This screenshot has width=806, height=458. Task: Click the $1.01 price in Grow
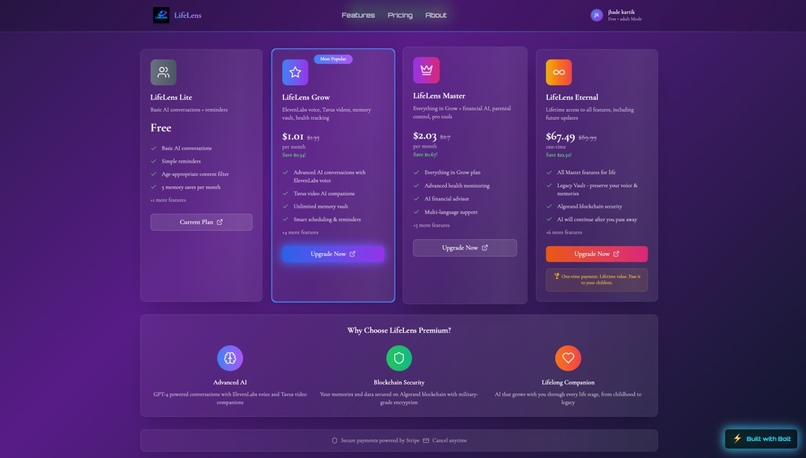(292, 136)
